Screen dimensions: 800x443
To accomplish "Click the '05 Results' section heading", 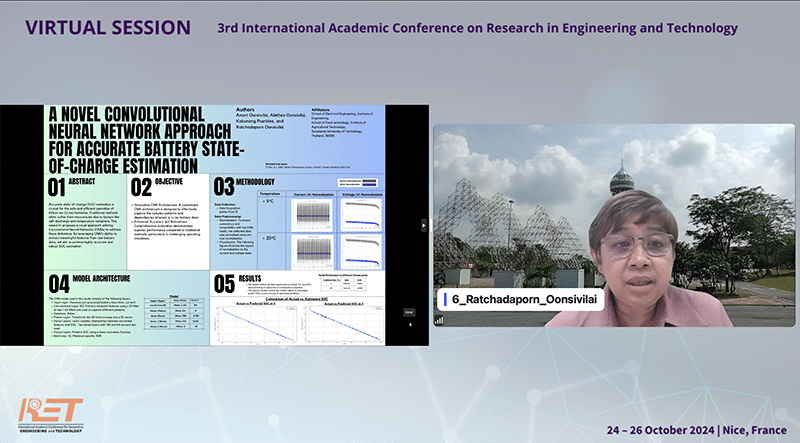I will click(238, 283).
